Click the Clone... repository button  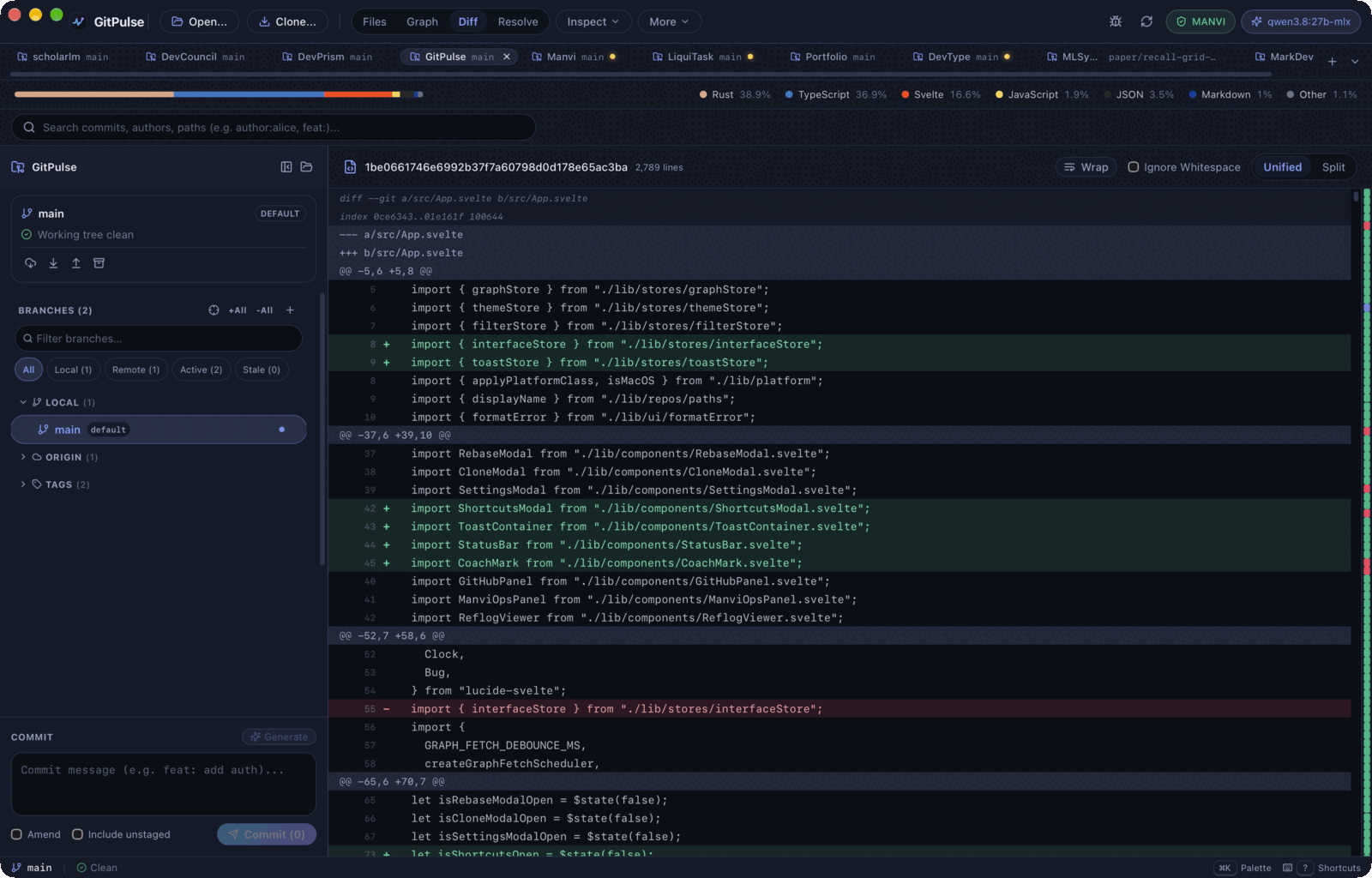[287, 21]
